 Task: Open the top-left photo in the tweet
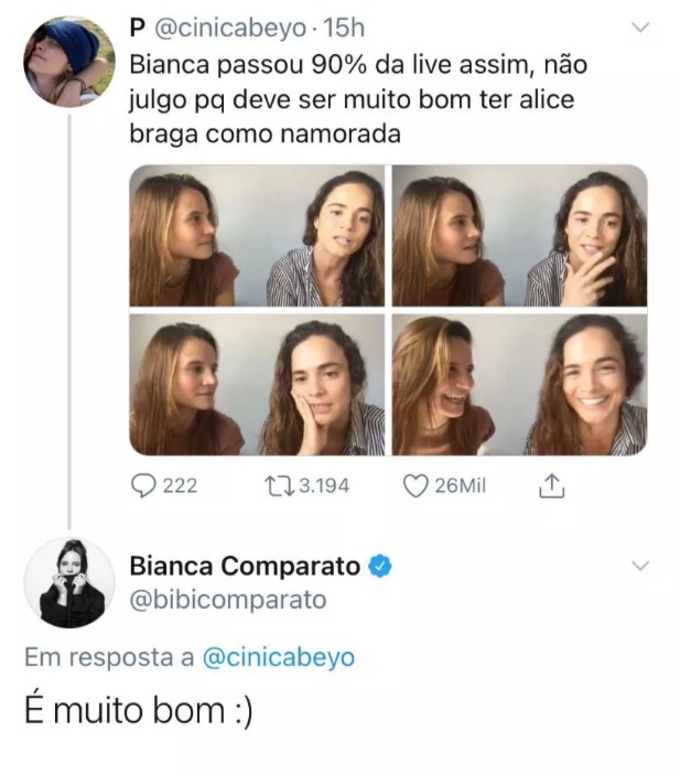(x=257, y=235)
